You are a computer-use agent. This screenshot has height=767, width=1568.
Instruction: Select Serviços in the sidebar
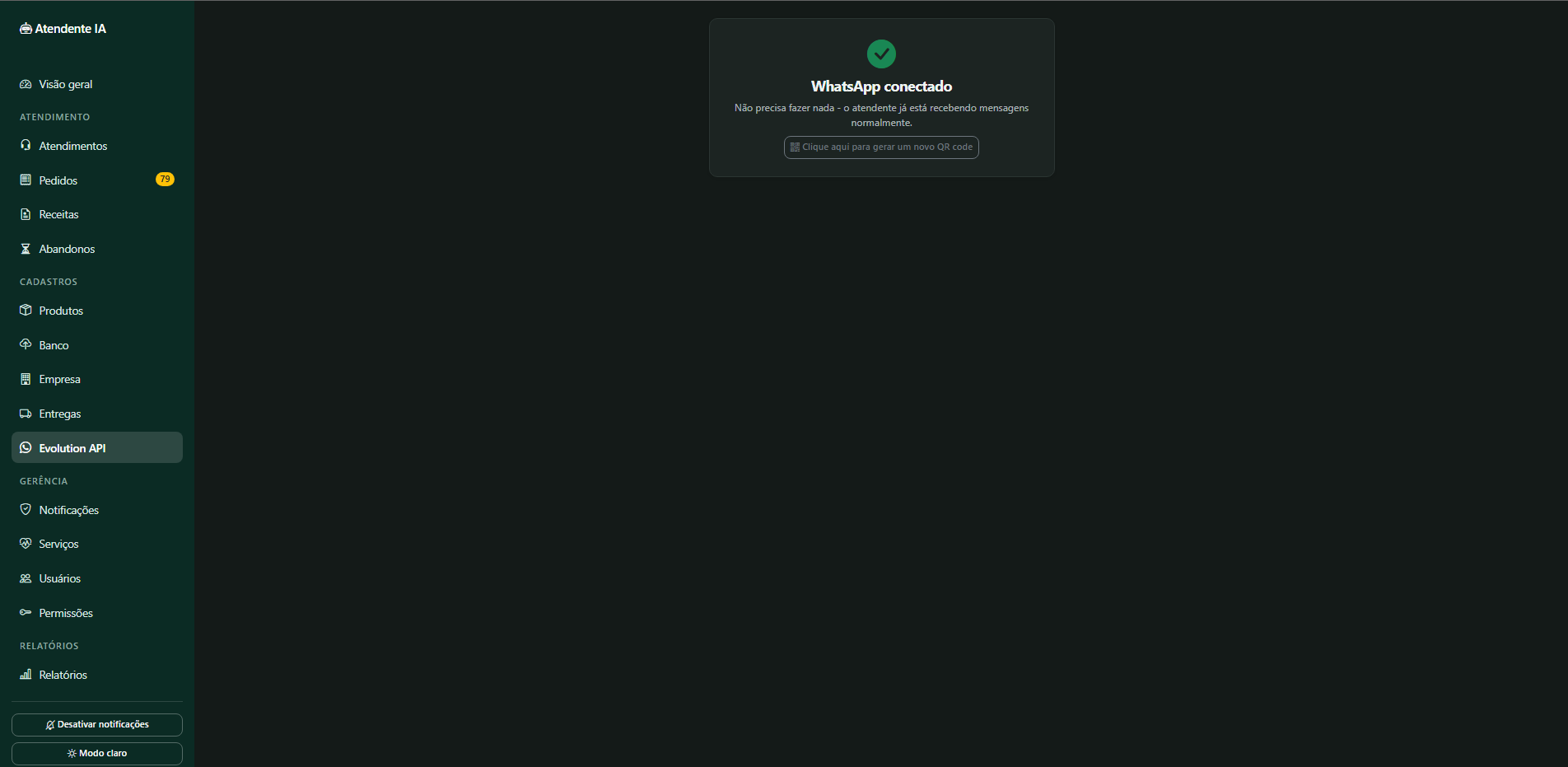pyautogui.click(x=97, y=544)
